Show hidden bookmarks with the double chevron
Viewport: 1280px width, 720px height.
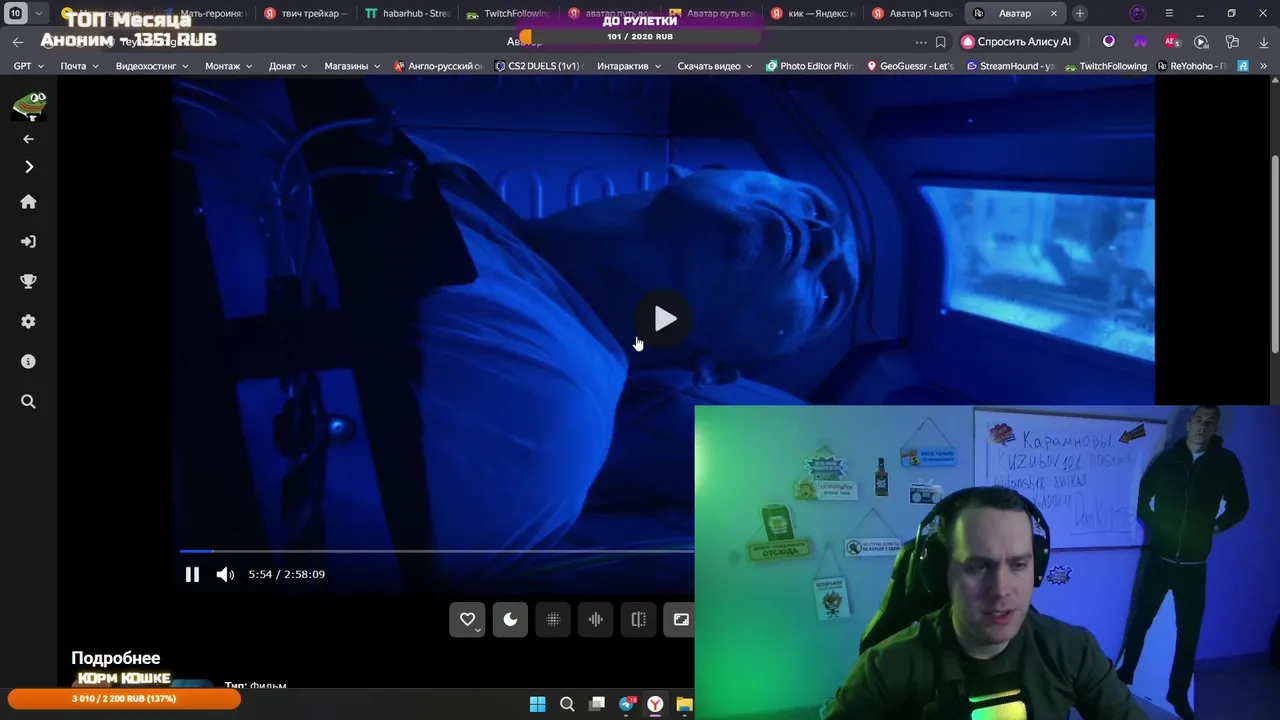click(x=1263, y=66)
